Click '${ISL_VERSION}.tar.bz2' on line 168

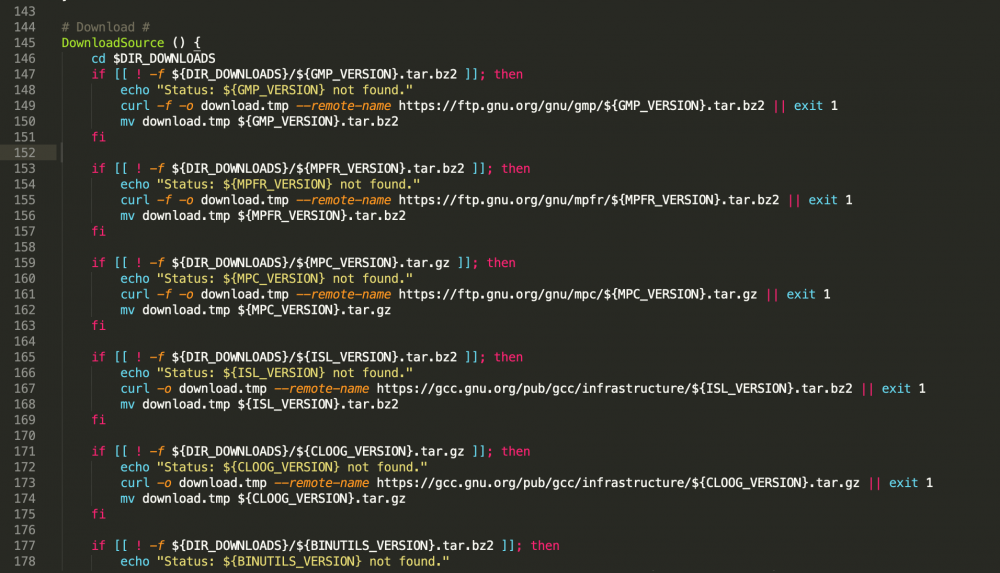pyautogui.click(x=318, y=405)
